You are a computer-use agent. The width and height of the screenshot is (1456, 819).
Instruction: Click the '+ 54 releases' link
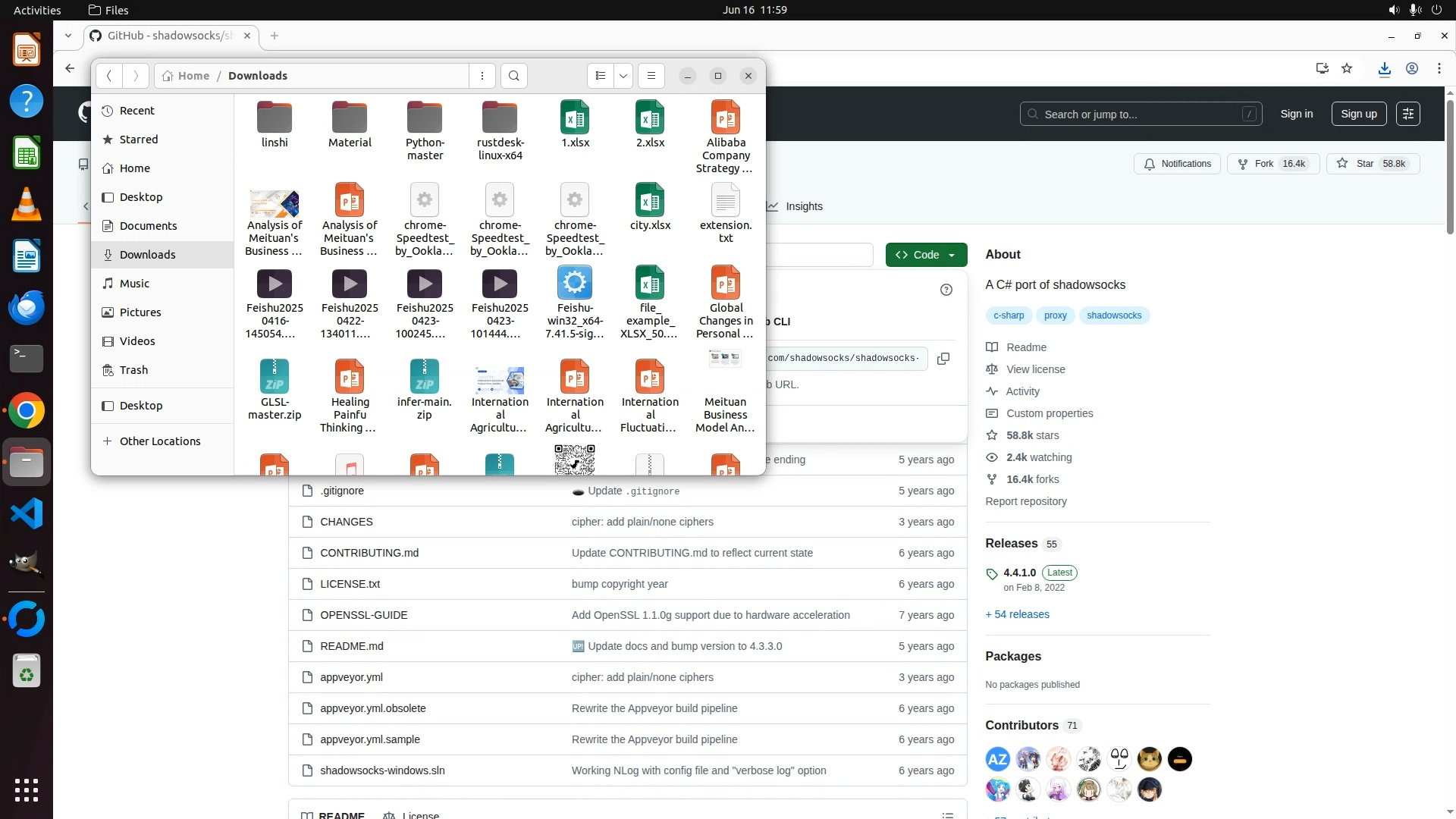[x=1017, y=614]
